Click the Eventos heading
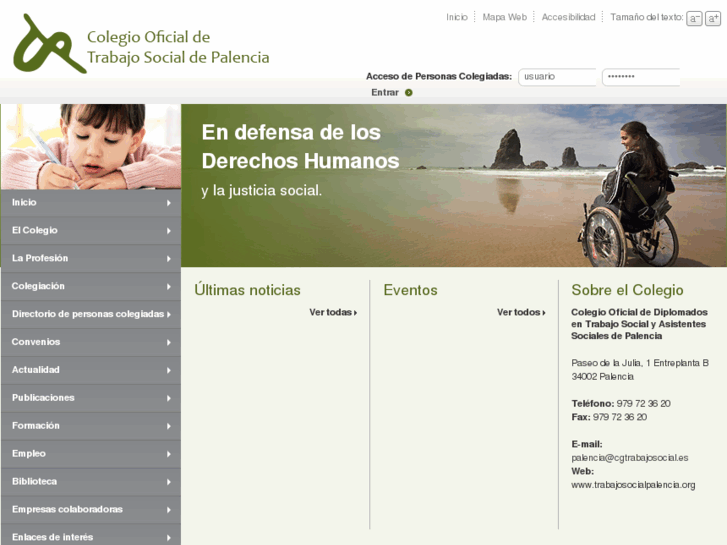 tap(410, 290)
